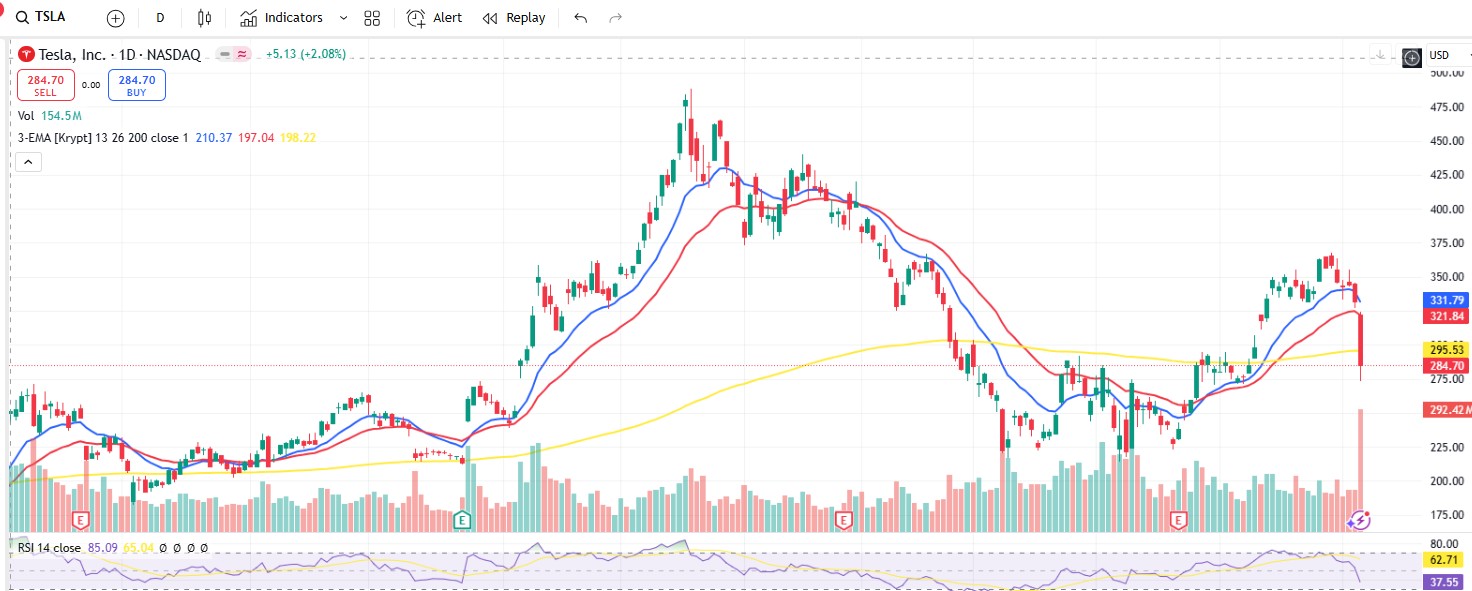
Task: Click the 284.70 BUY button
Action: pos(137,85)
